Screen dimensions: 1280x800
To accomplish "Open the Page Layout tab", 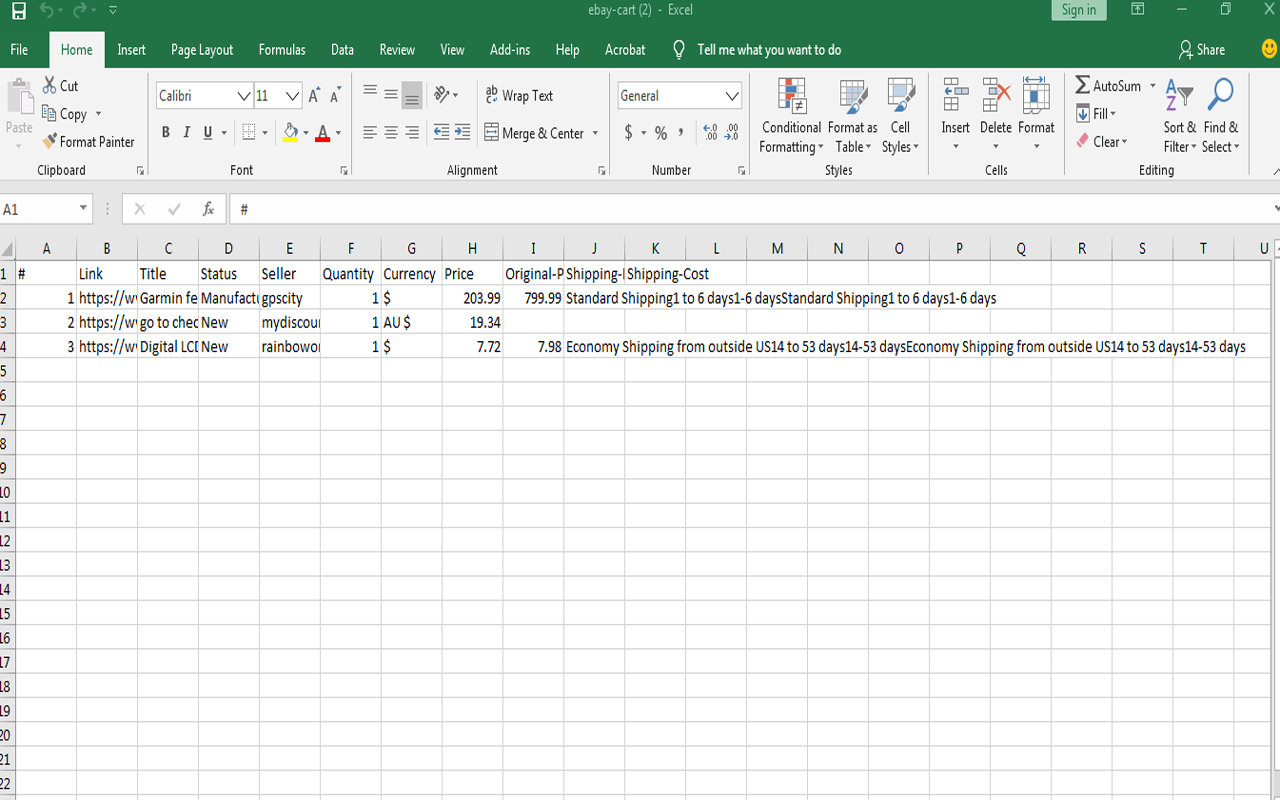I will (202, 50).
